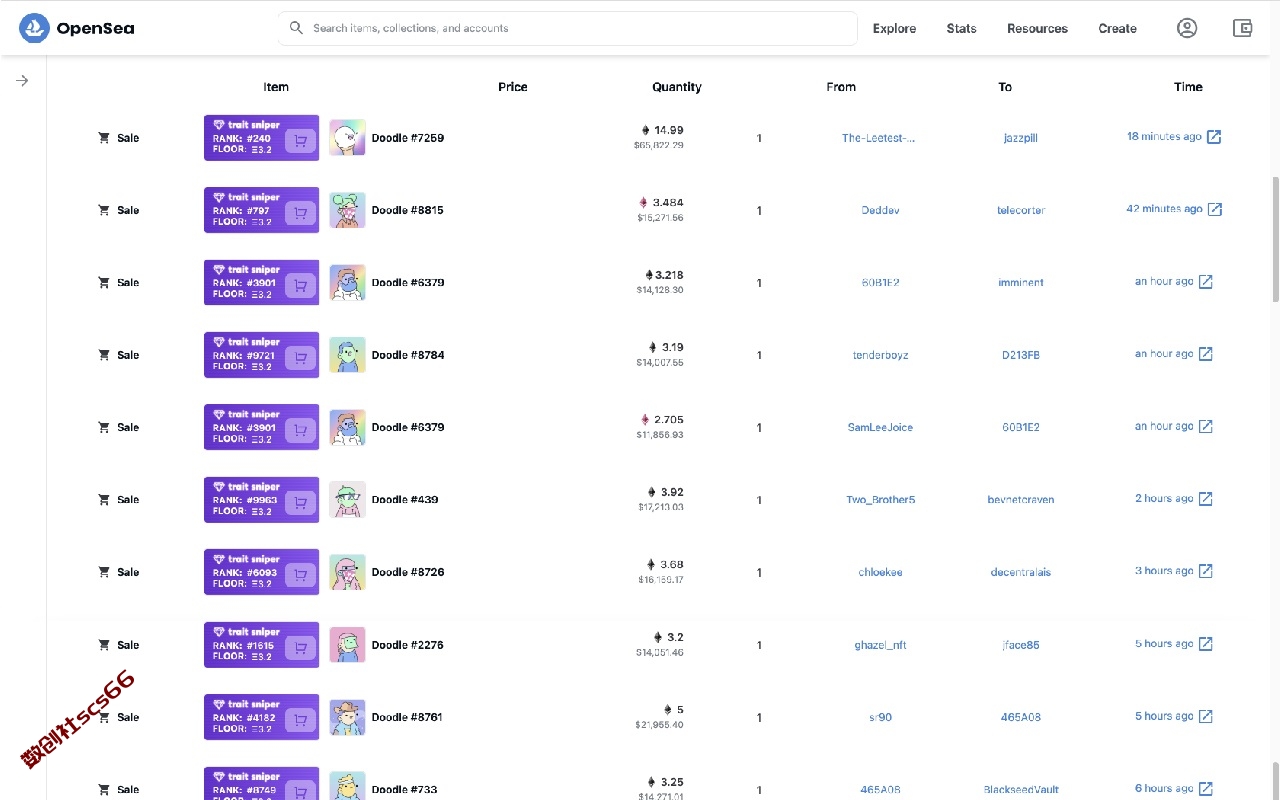Open the Doodle #733 item name
1280x800 pixels.
coord(404,790)
